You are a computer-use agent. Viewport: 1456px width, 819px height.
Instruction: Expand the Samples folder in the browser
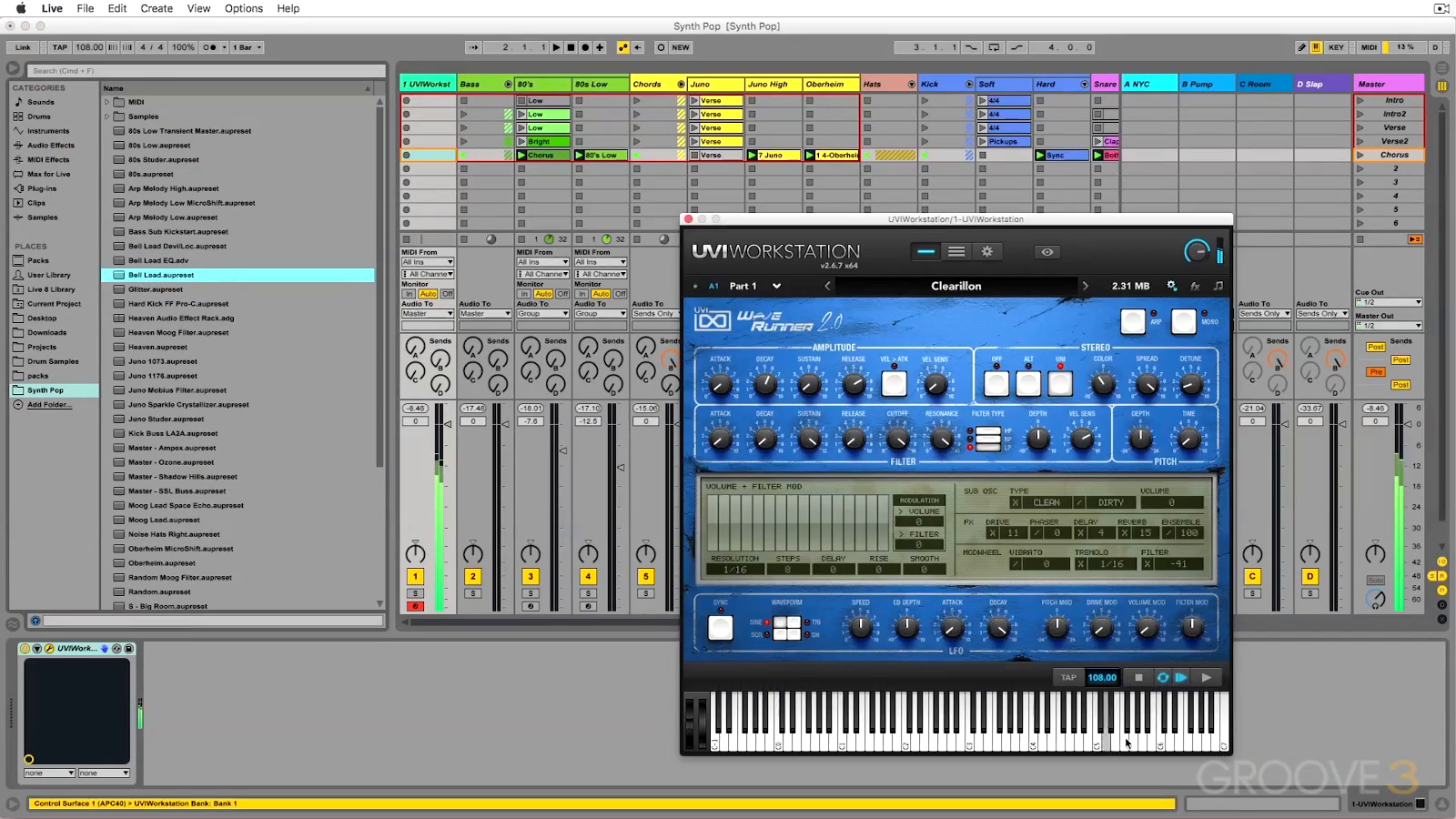(107, 116)
